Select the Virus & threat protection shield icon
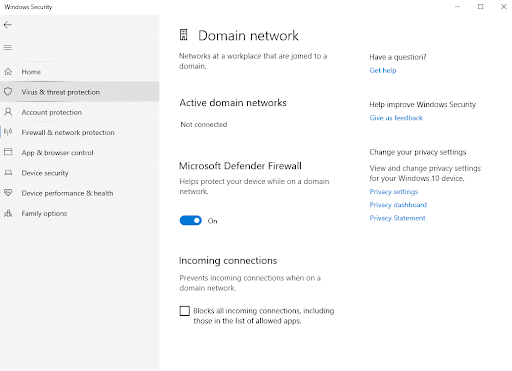Viewport: 512px width, 371px height. 8,92
